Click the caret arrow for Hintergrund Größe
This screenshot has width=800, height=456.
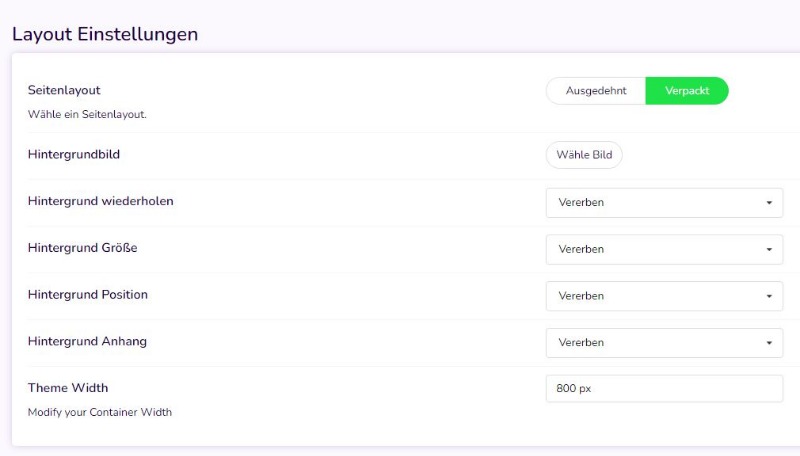coord(769,250)
